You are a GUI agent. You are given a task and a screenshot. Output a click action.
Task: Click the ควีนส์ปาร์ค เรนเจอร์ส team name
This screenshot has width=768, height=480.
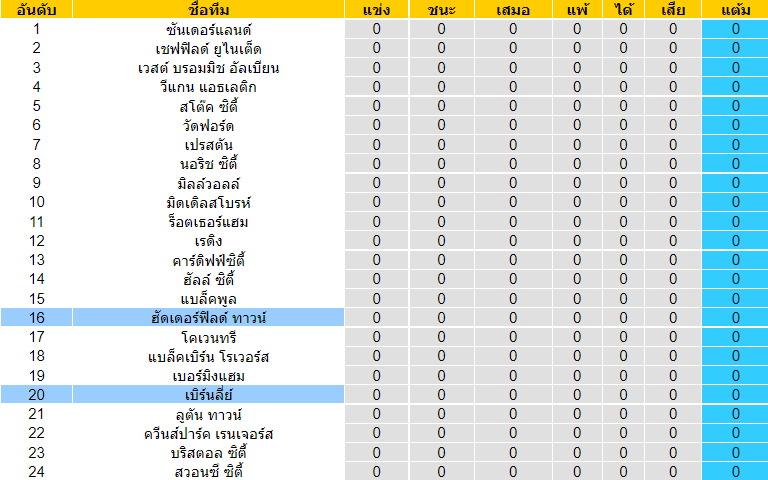click(208, 433)
